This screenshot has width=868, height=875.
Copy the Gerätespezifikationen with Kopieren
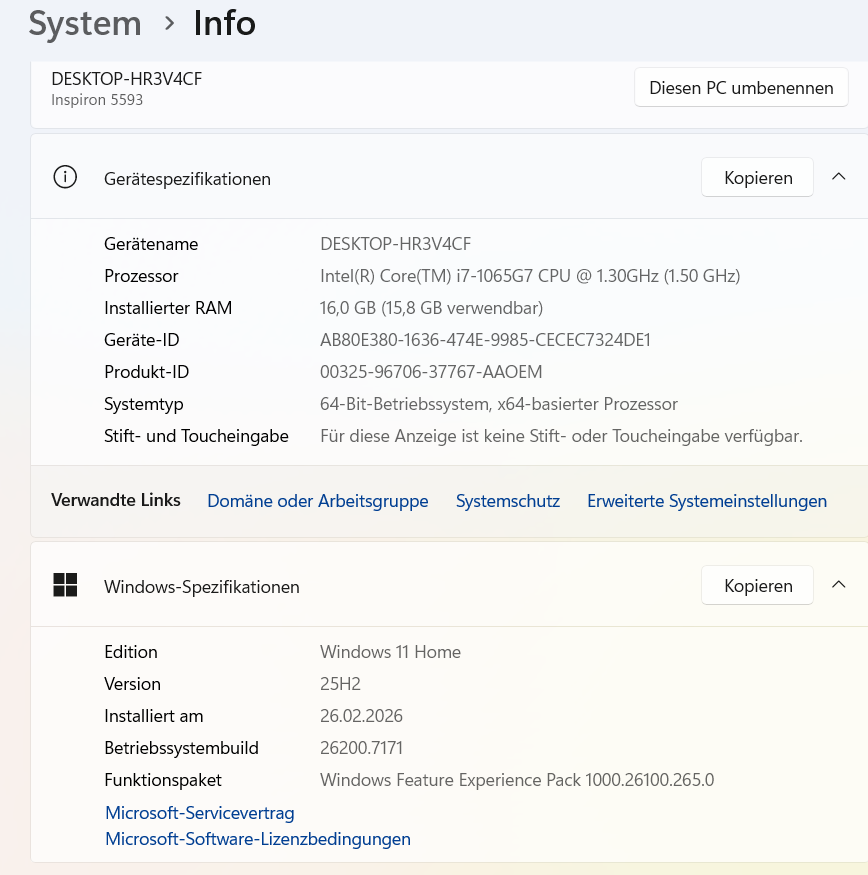coord(757,177)
